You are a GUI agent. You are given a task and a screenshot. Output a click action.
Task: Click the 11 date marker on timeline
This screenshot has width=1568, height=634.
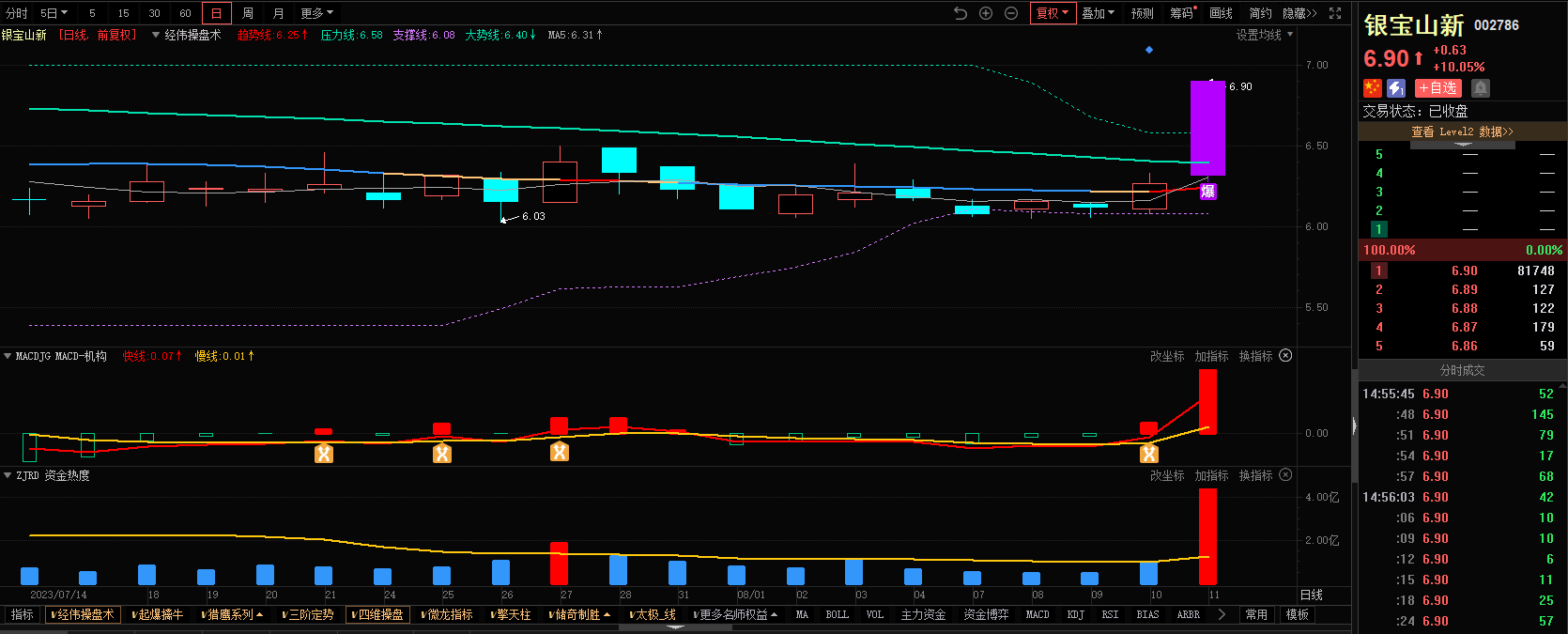click(x=1214, y=595)
